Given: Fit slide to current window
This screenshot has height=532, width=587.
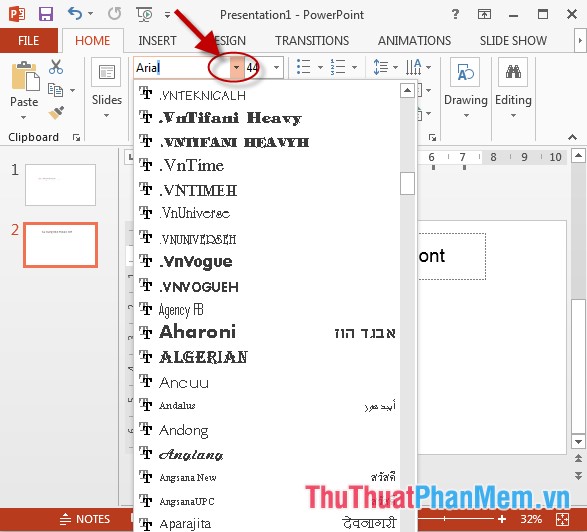Looking at the screenshot, I should 563,519.
